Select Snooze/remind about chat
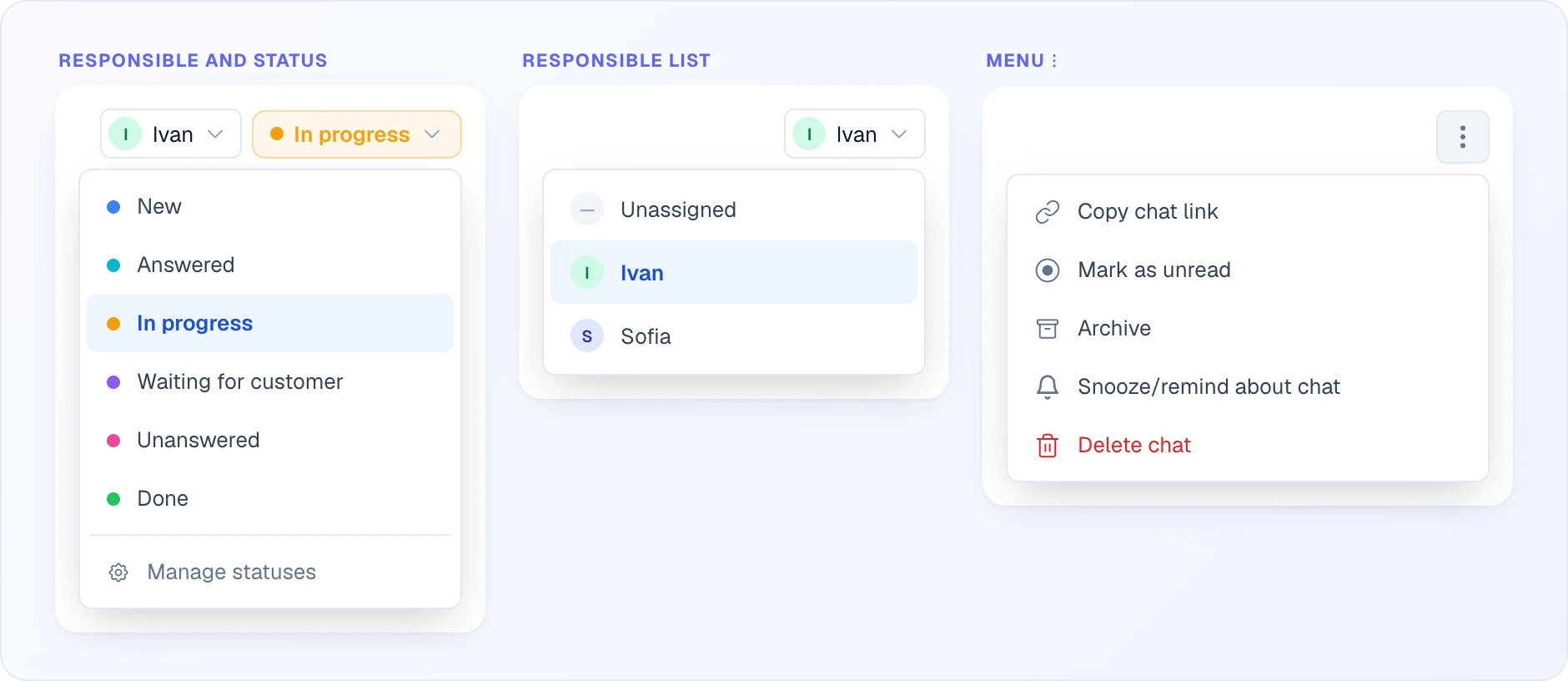Image resolution: width=1568 pixels, height=681 pixels. tap(1248, 387)
